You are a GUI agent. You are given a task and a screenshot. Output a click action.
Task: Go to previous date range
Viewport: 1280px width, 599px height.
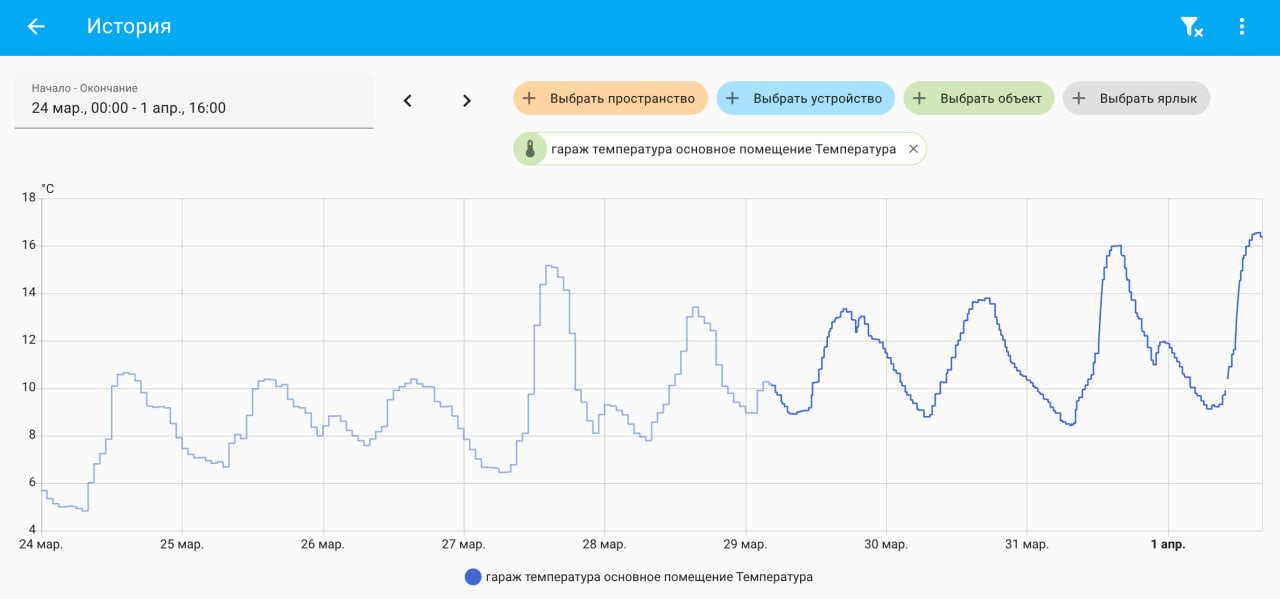(x=407, y=101)
